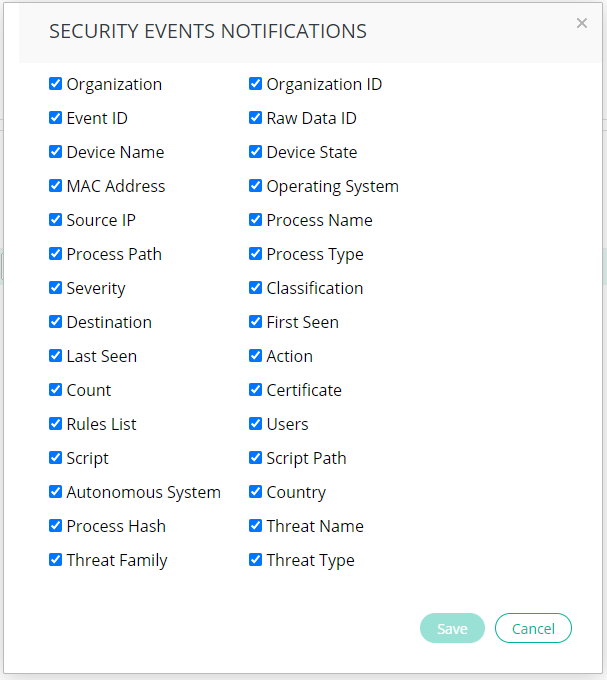
Task: Disable the Device Name field
Action: pos(56,152)
